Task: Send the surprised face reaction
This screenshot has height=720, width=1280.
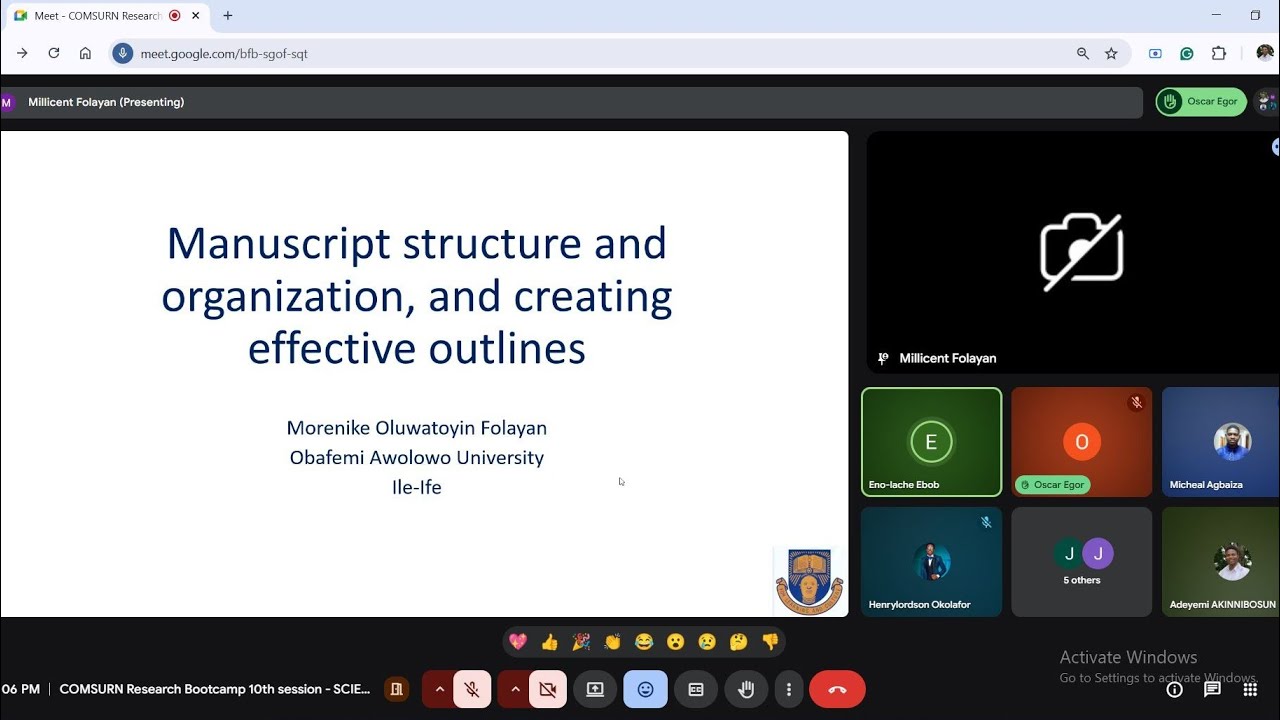Action: pyautogui.click(x=676, y=642)
